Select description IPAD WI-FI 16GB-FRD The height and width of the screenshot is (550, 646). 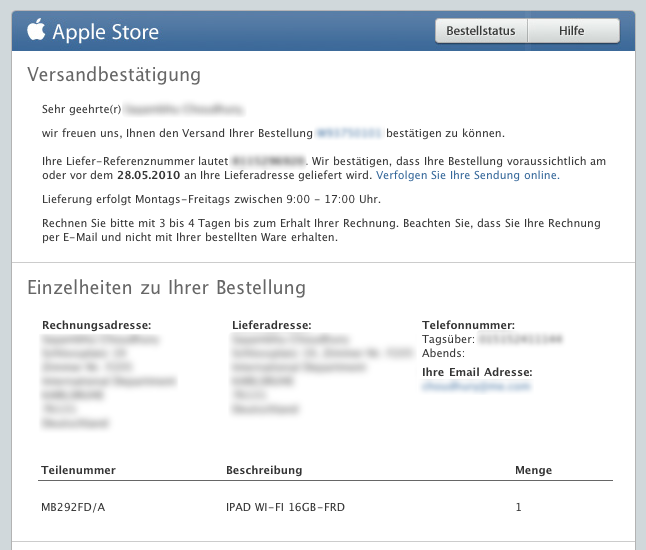(x=285, y=507)
